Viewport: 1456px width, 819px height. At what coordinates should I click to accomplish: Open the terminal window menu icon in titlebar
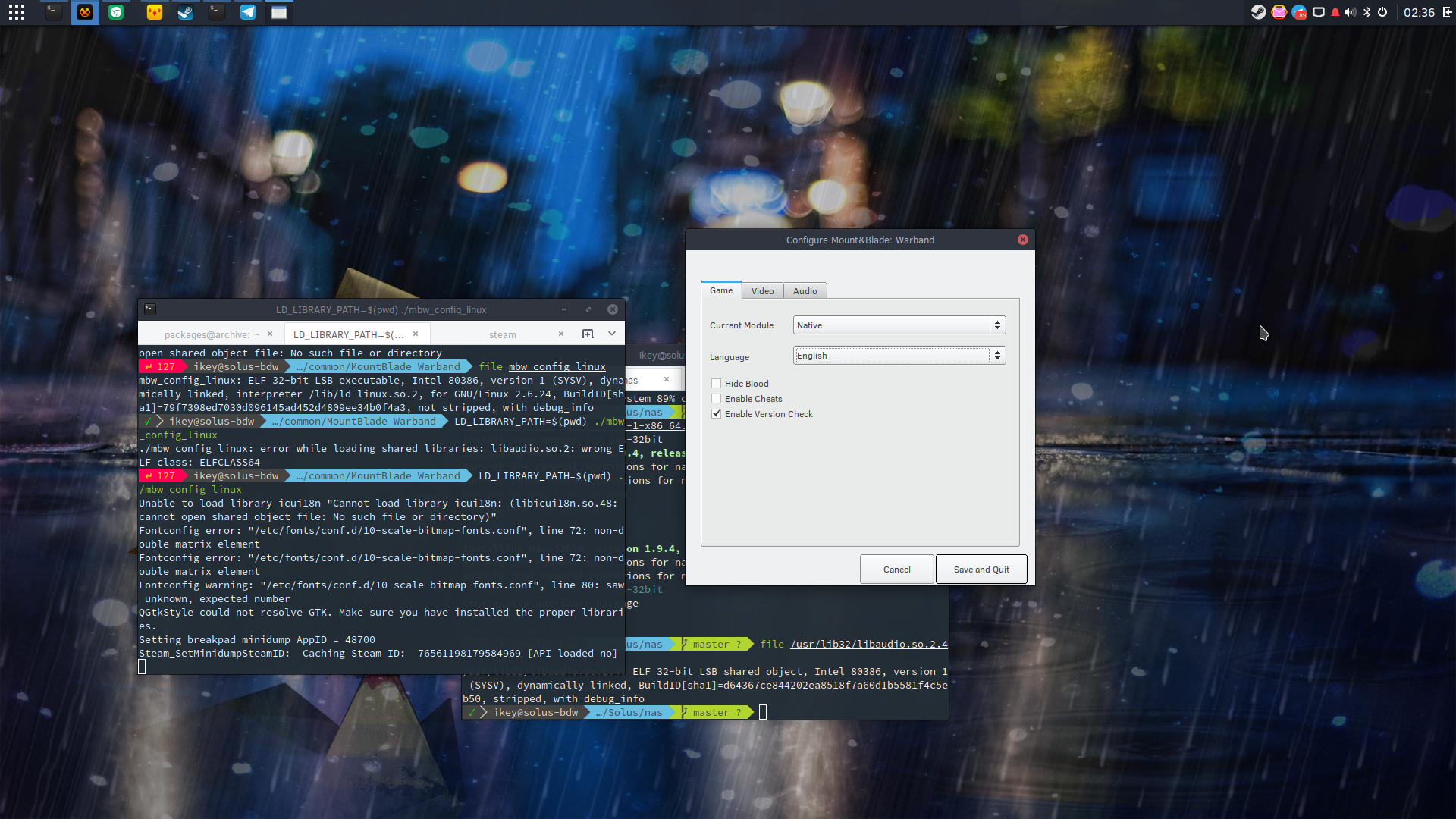[150, 309]
